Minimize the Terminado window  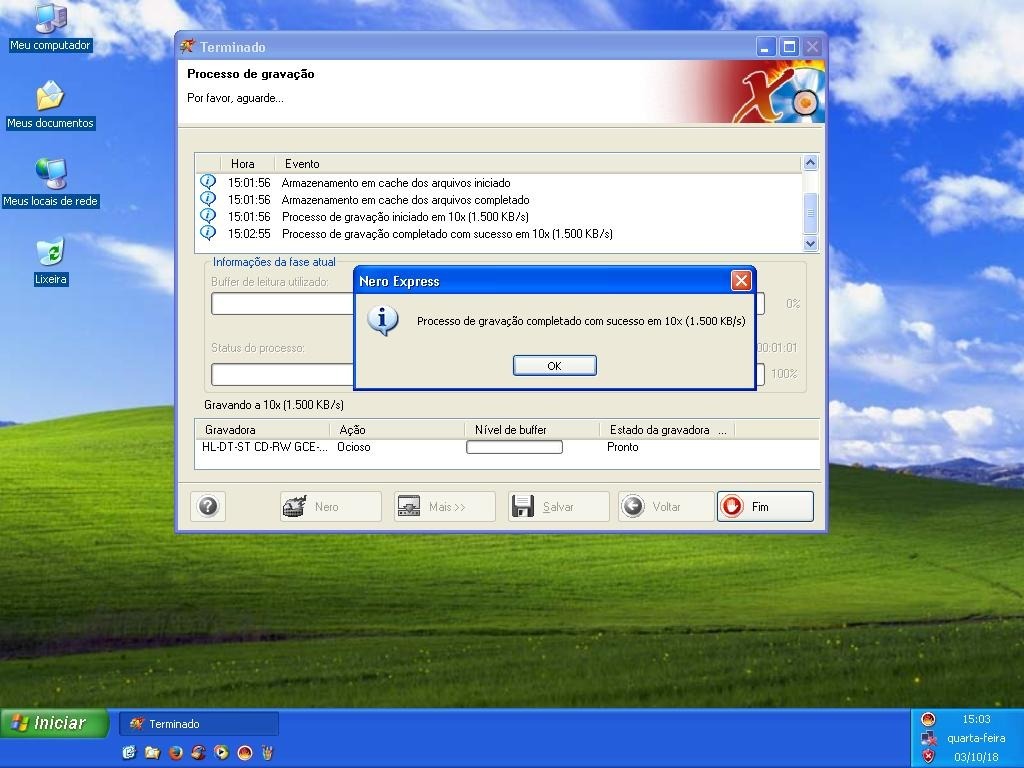(766, 47)
